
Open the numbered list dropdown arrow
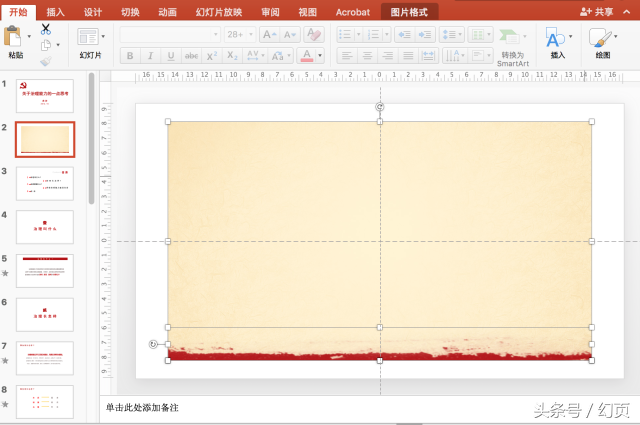click(x=387, y=35)
